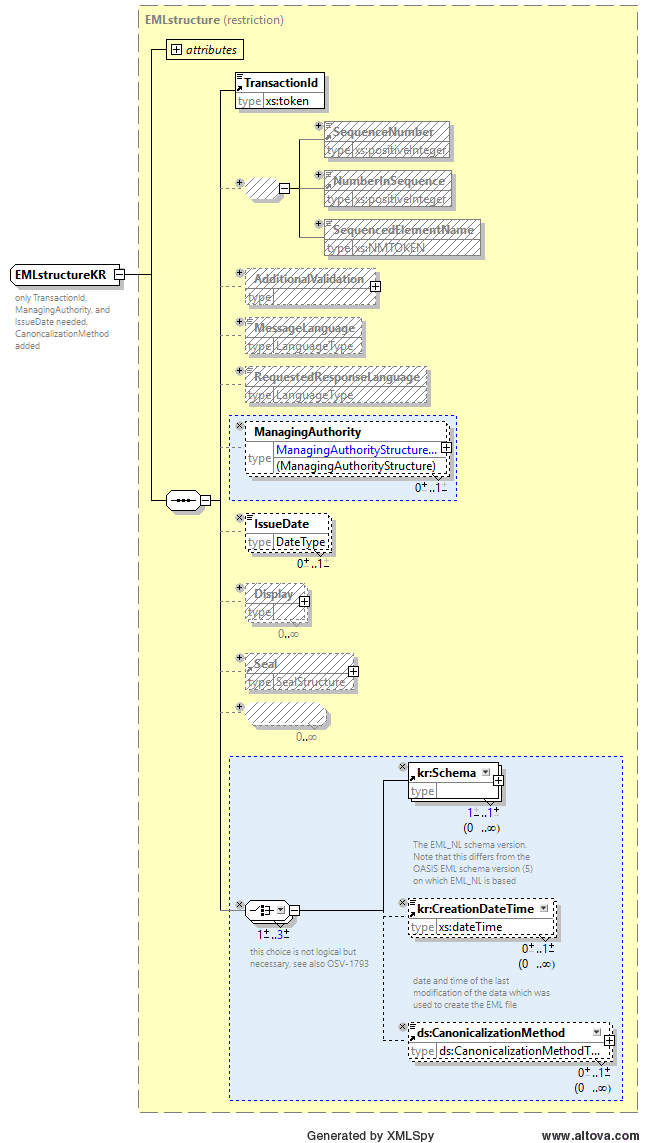Click the xs:token type label
This screenshot has height=1143, width=648.
(x=286, y=101)
